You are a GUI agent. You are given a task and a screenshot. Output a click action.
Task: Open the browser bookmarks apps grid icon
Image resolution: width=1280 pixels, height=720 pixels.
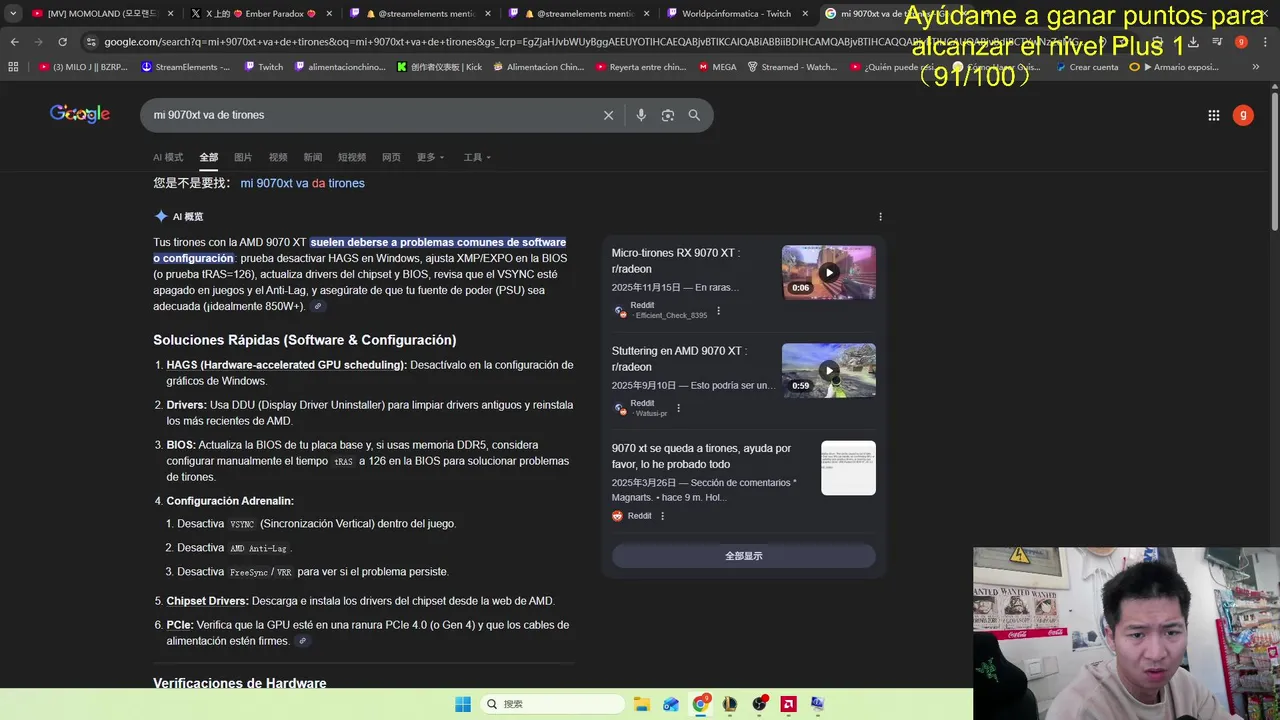pyautogui.click(x=13, y=67)
